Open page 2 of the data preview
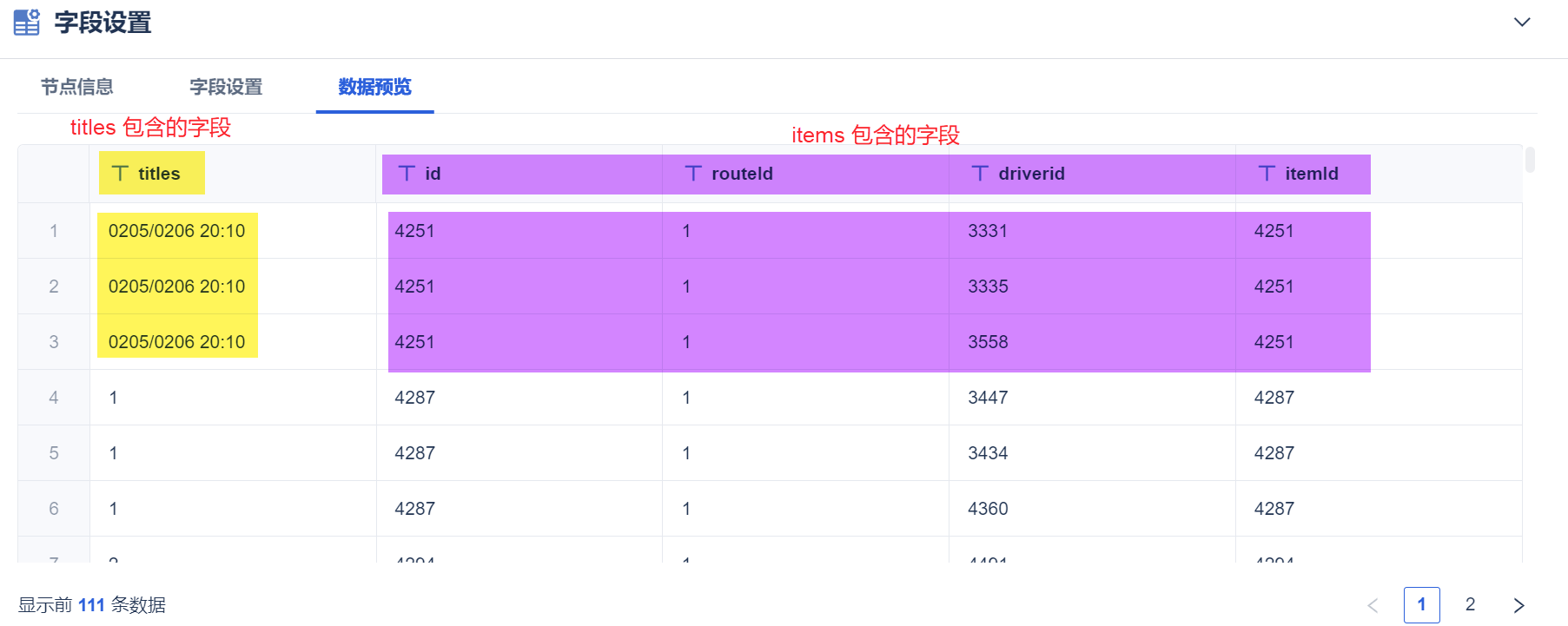Image resolution: width=1568 pixels, height=626 pixels. coord(1470,604)
